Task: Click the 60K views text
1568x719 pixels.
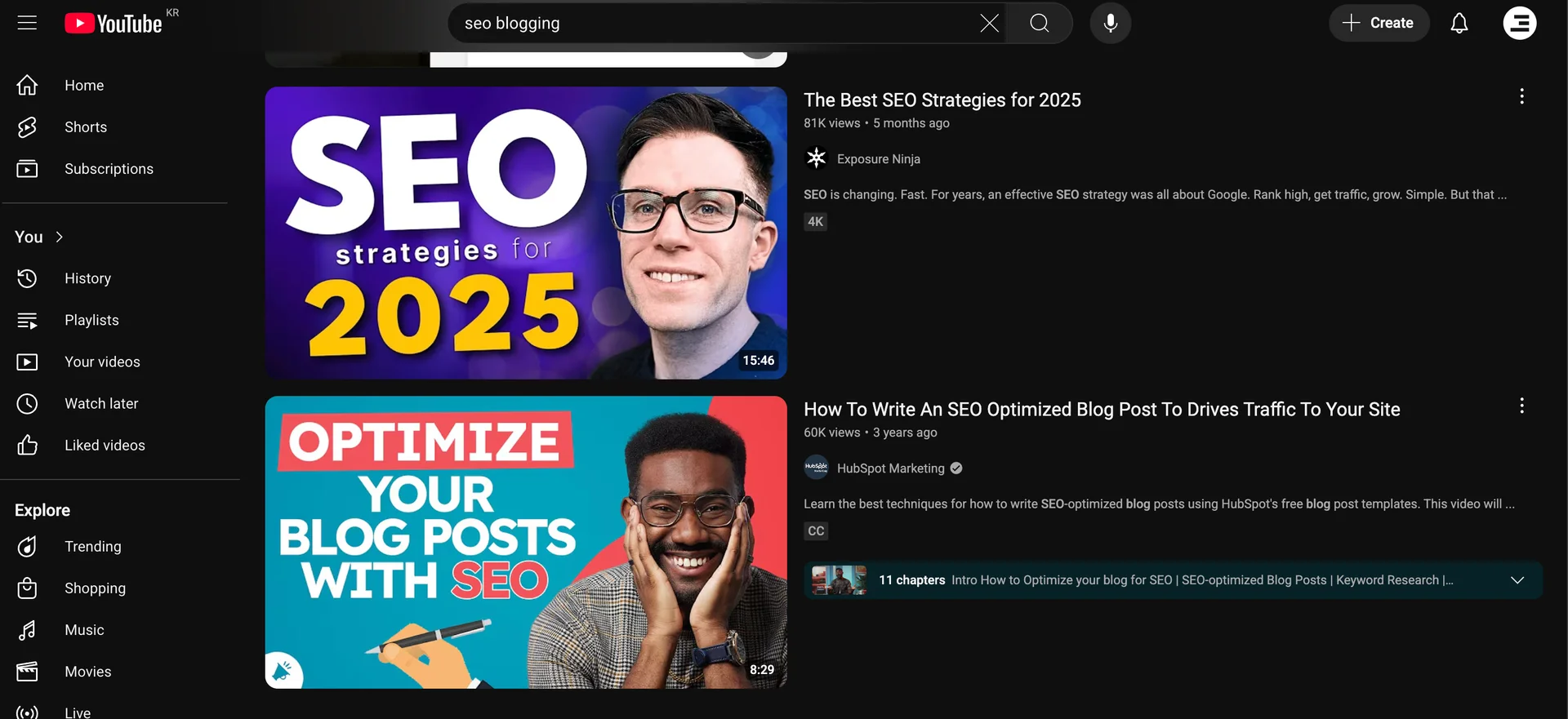Action: 831,433
